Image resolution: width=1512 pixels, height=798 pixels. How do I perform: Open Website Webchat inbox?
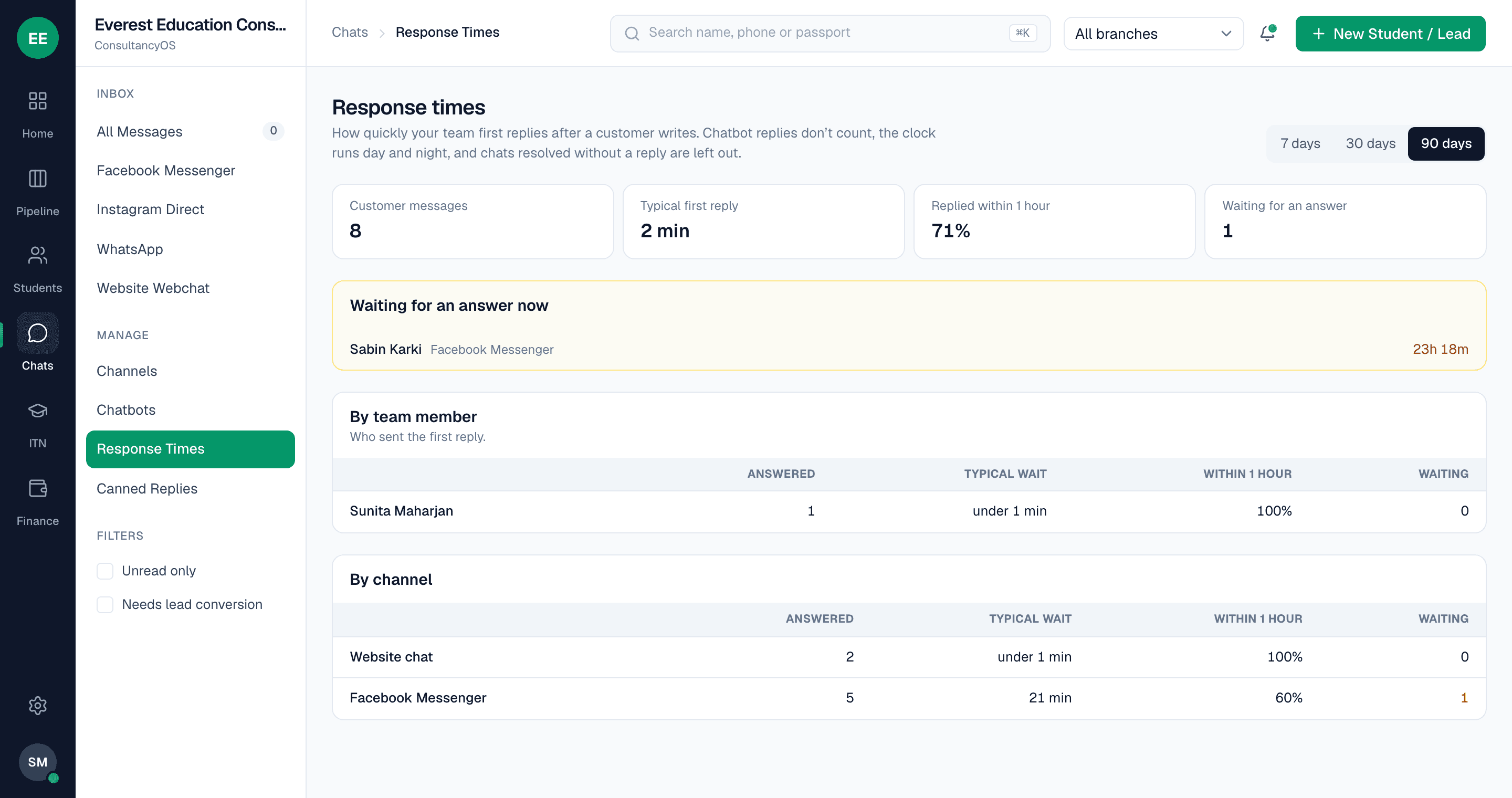click(x=190, y=288)
